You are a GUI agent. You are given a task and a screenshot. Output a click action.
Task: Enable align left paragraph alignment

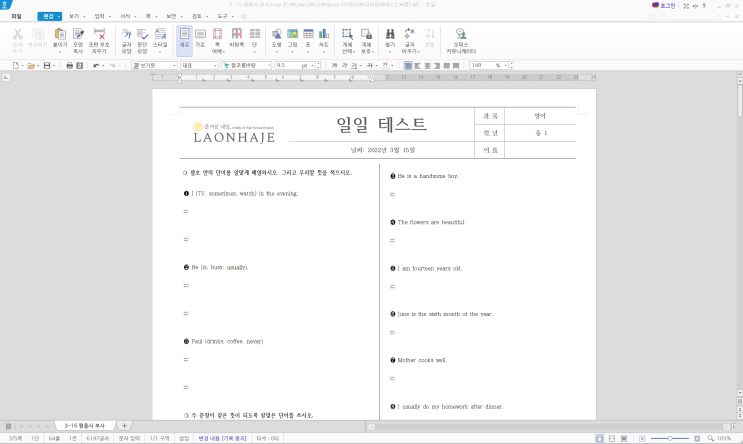pyautogui.click(x=418, y=65)
